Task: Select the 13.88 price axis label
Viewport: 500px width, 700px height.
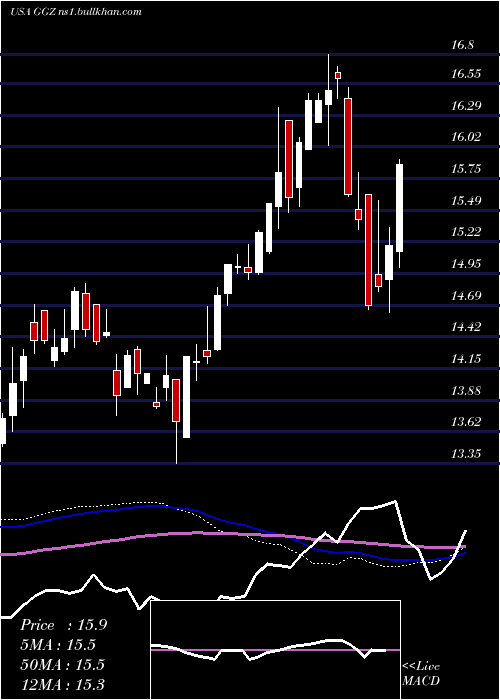Action: coord(466,391)
